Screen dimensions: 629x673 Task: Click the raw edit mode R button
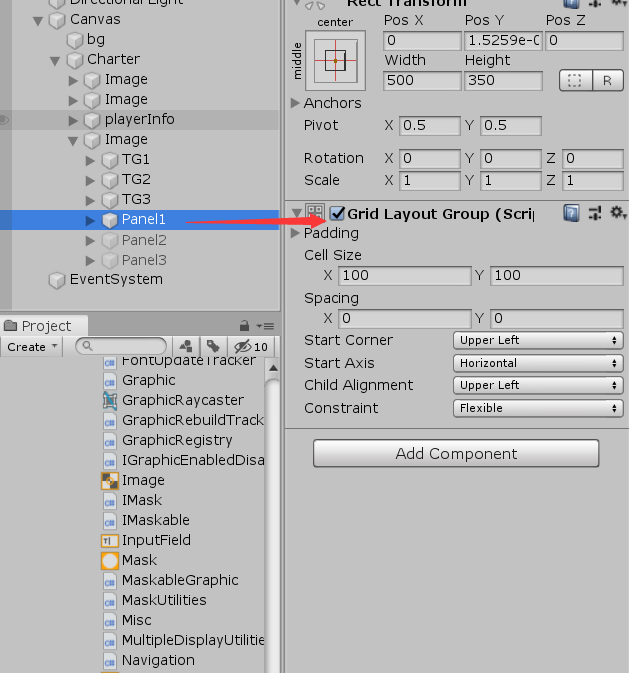point(608,80)
